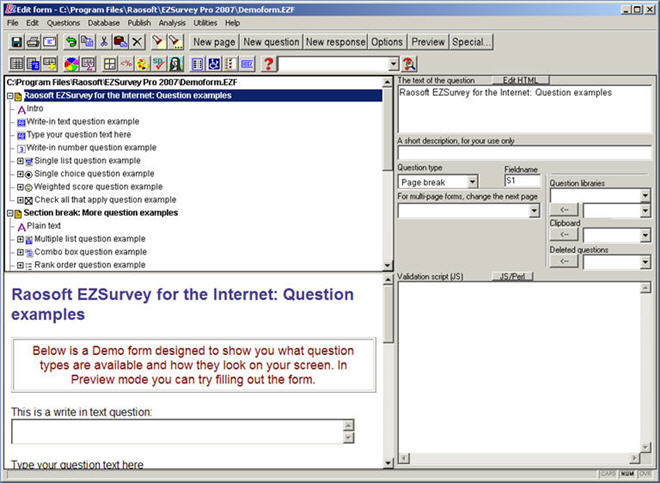Click the Options button
The width and height of the screenshot is (660, 483).
[387, 42]
